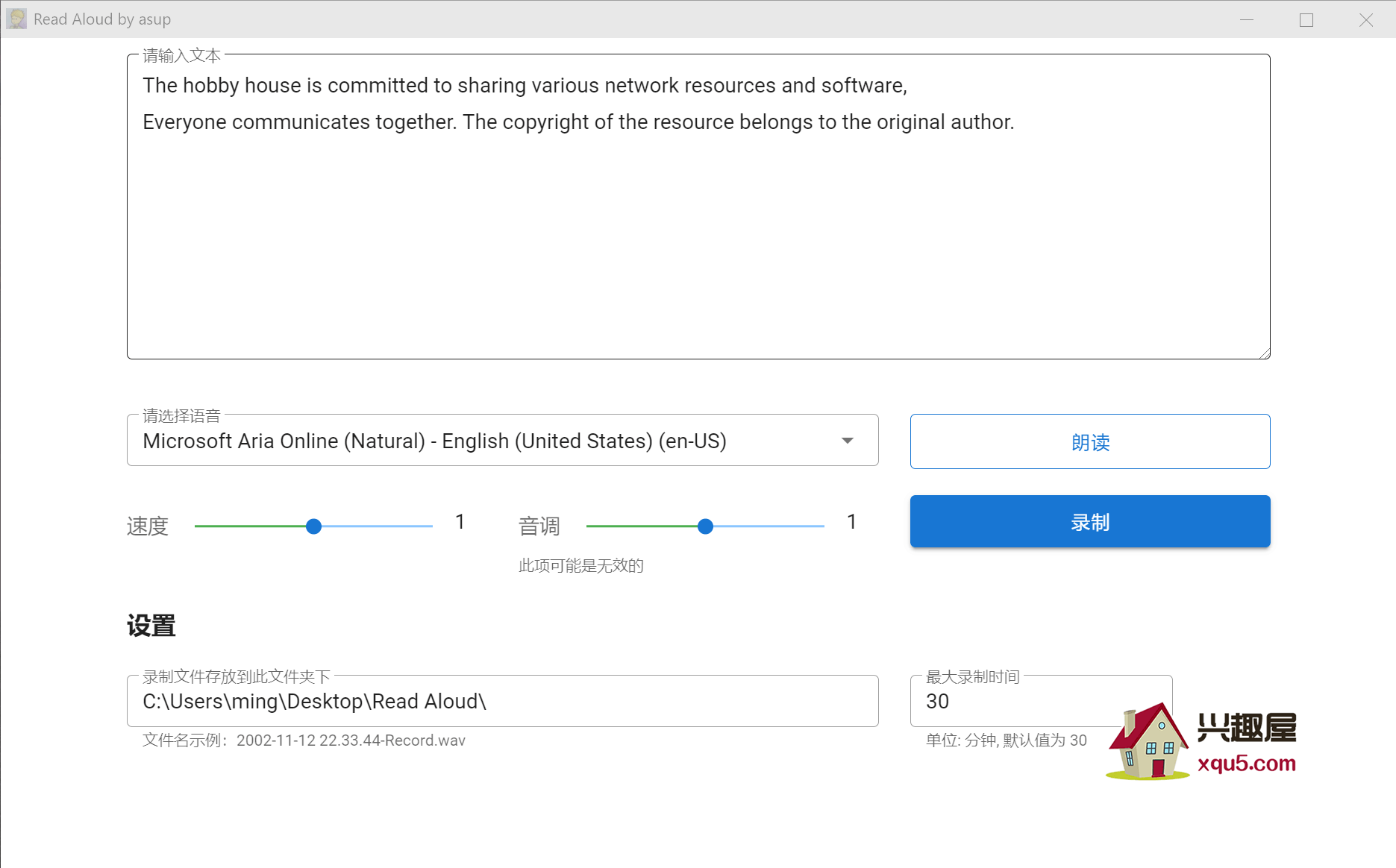The image size is (1396, 868).
Task: Close the Read Aloud window
Action: point(1366,19)
